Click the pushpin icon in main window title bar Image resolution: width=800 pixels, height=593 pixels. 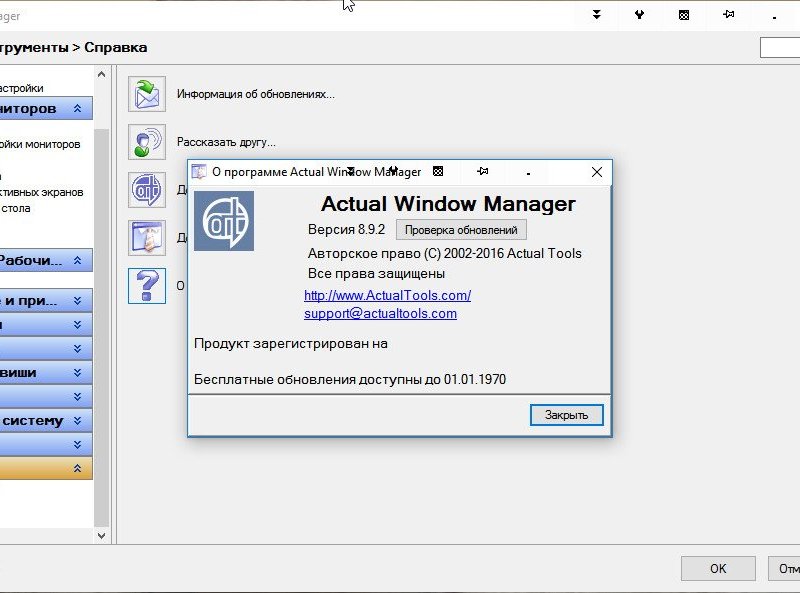pyautogui.click(x=729, y=15)
